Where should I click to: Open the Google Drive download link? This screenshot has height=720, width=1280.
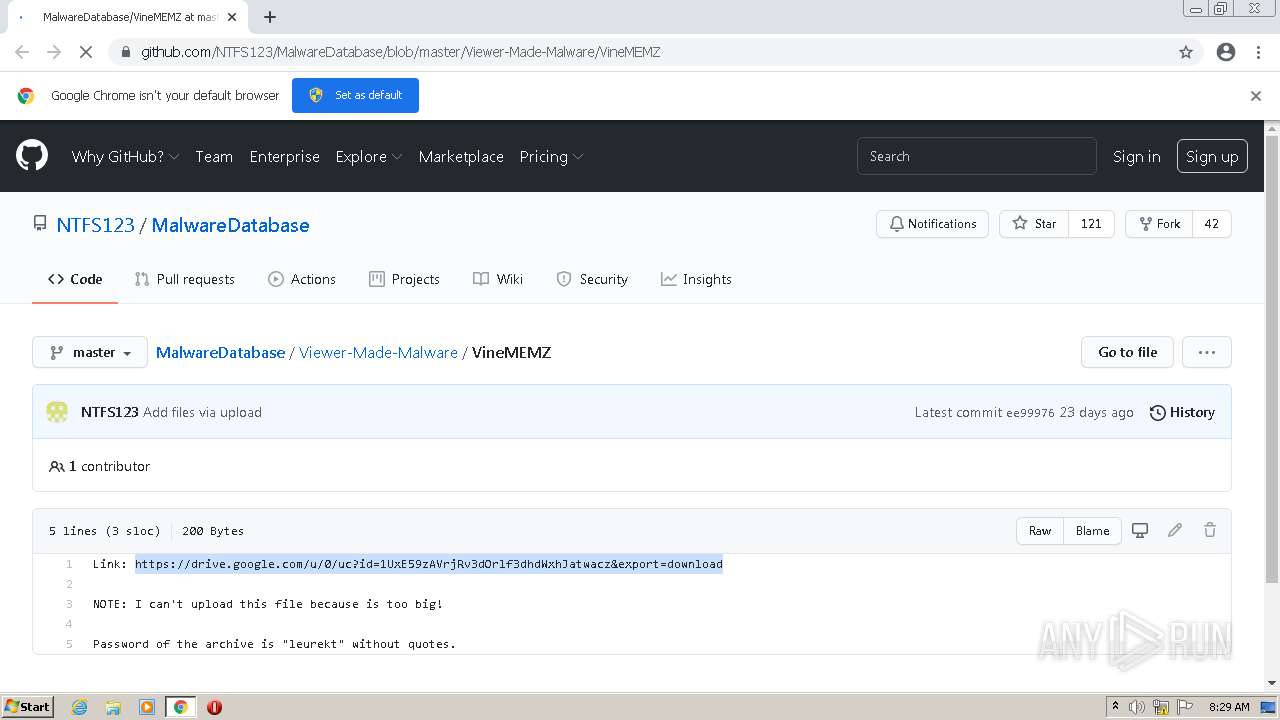tap(429, 564)
